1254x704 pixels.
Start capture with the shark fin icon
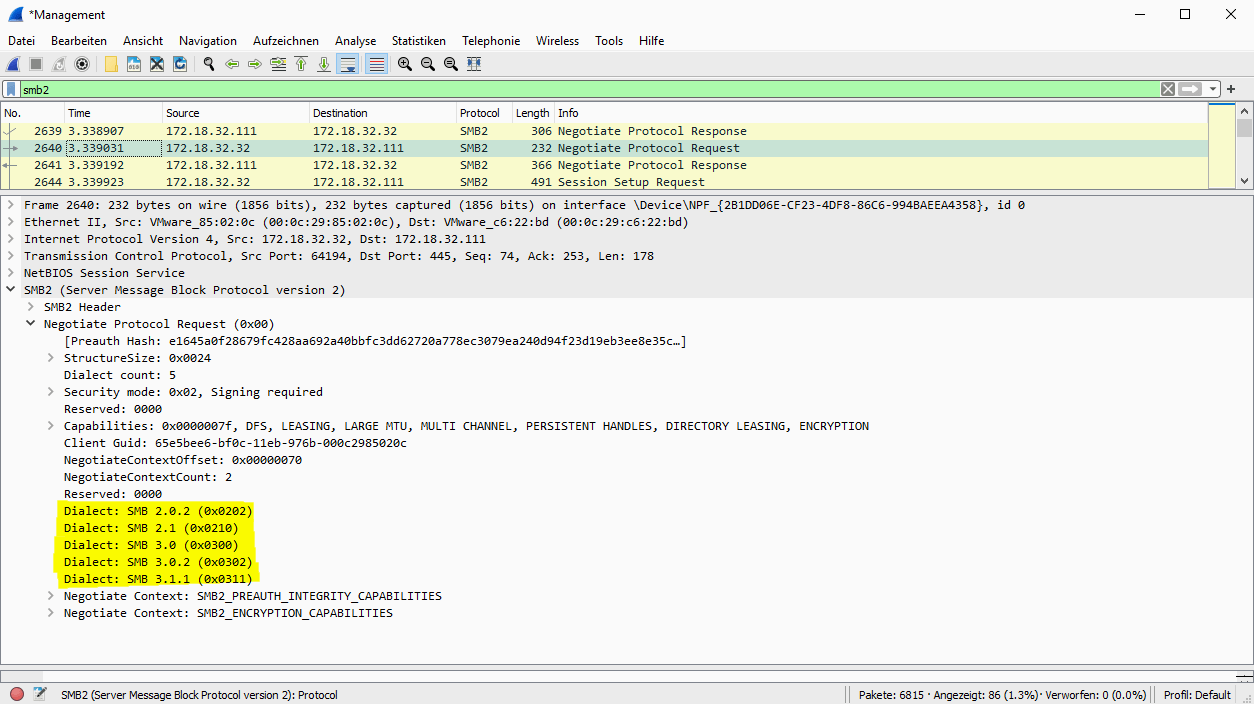coord(14,64)
